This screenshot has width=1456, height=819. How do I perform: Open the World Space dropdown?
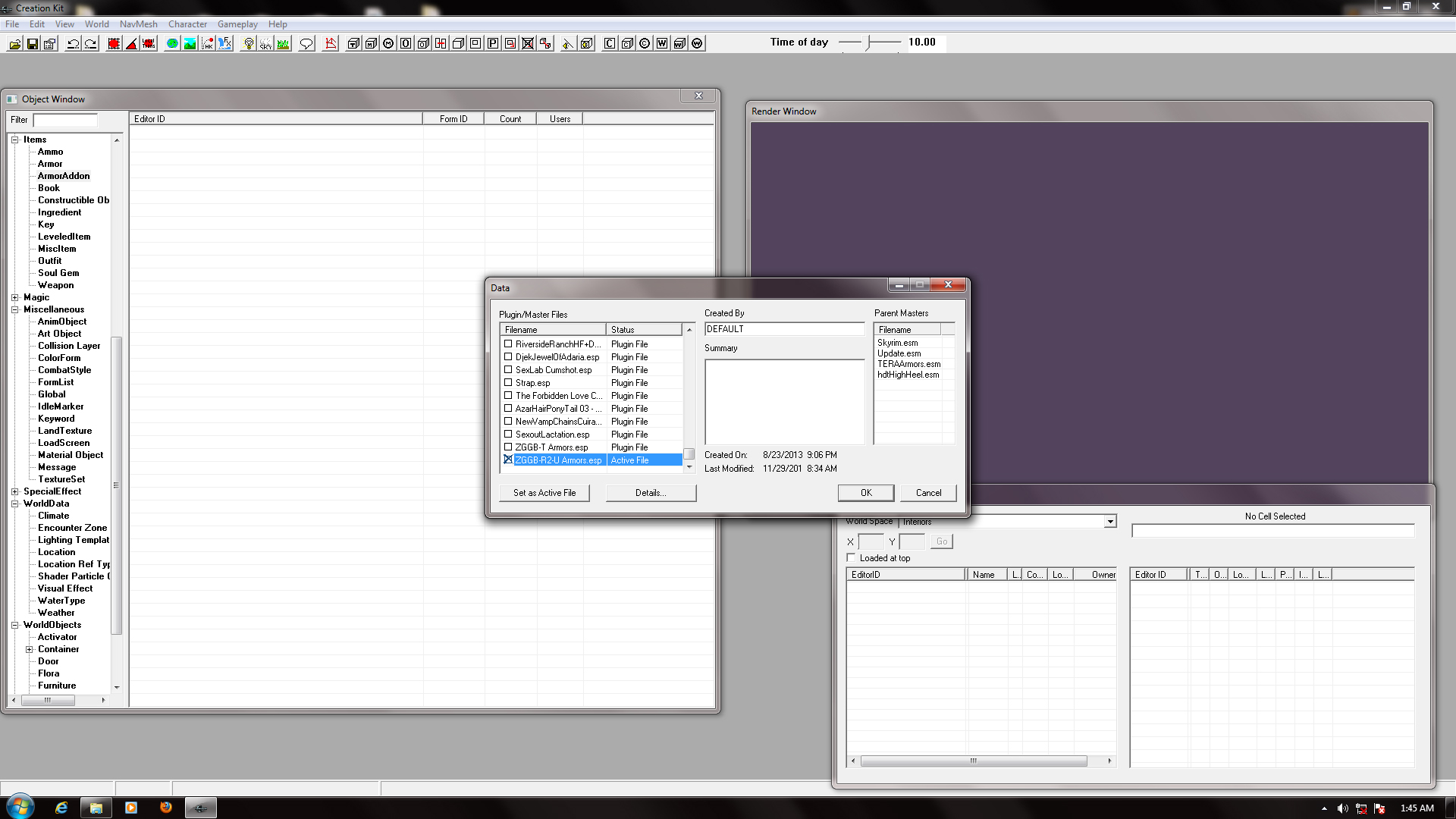pyautogui.click(x=1110, y=522)
